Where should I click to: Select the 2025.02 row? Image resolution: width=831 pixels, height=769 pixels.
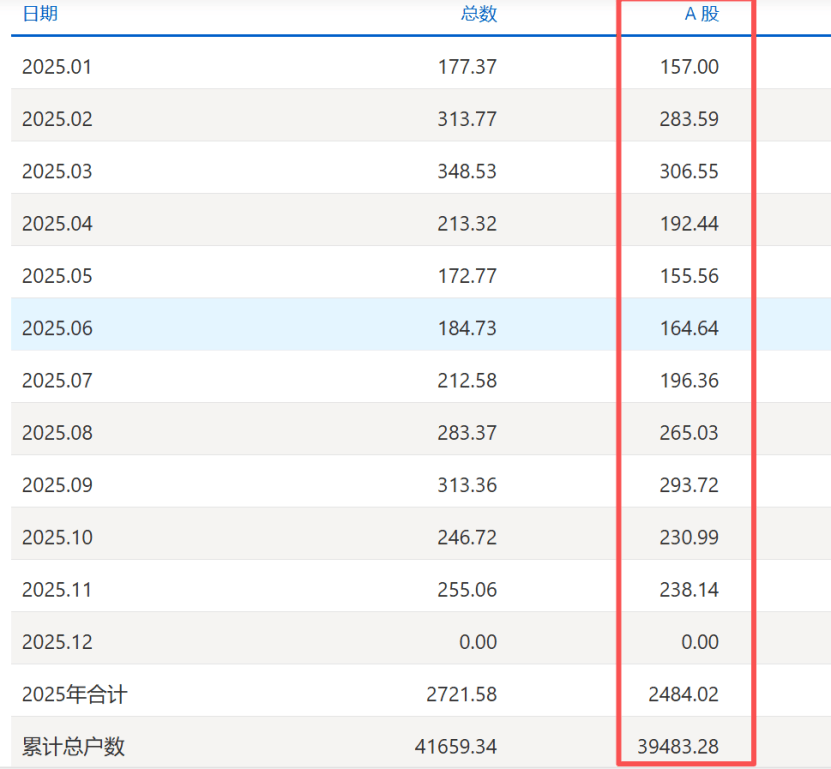point(54,118)
